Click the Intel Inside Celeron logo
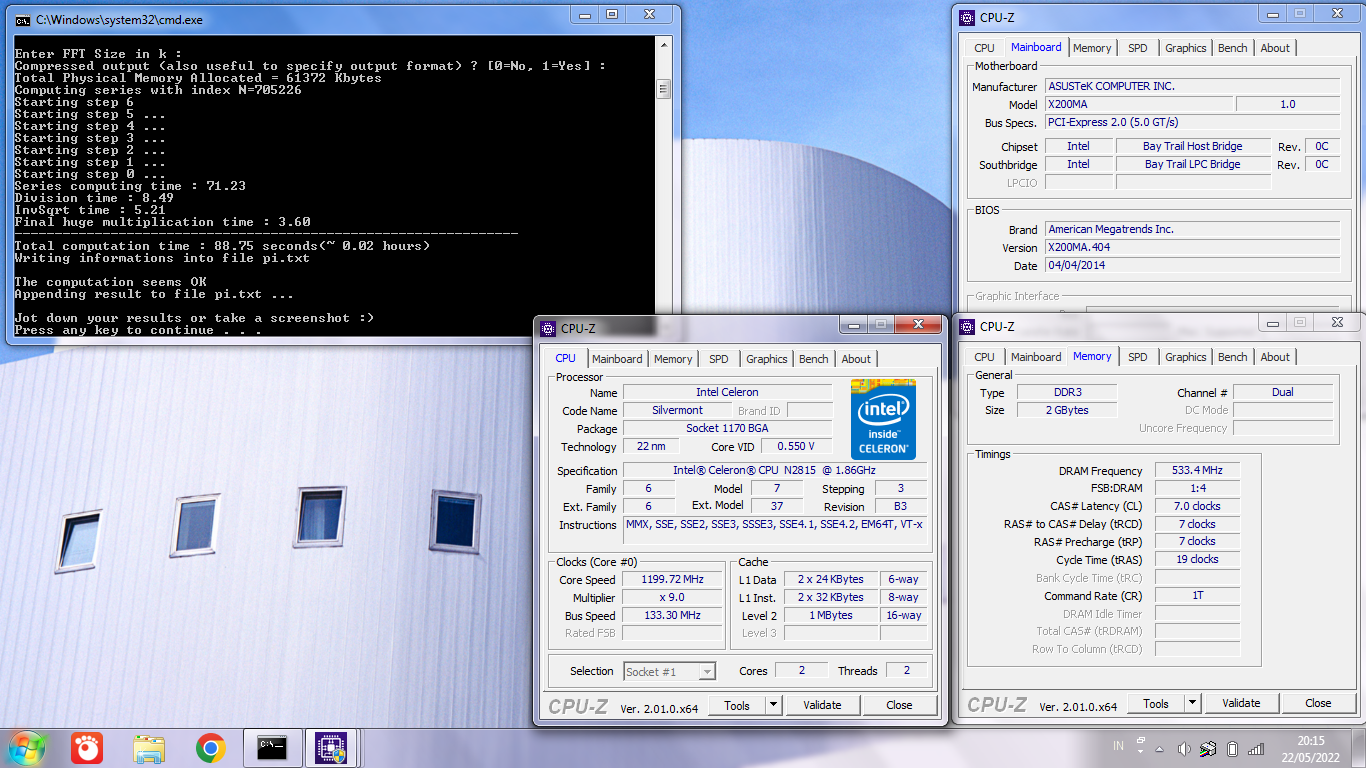 (883, 418)
